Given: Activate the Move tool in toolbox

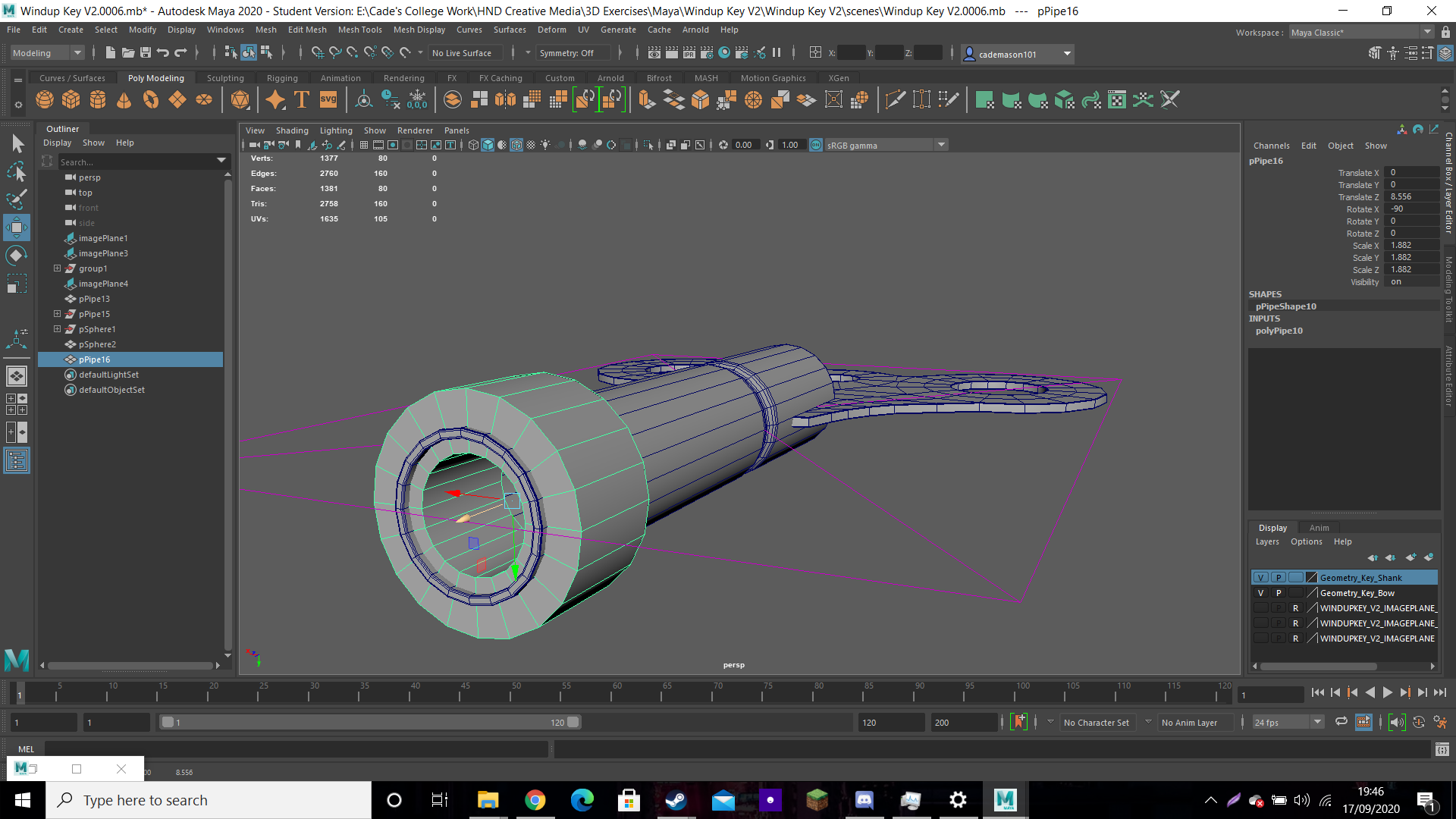Looking at the screenshot, I should point(17,227).
